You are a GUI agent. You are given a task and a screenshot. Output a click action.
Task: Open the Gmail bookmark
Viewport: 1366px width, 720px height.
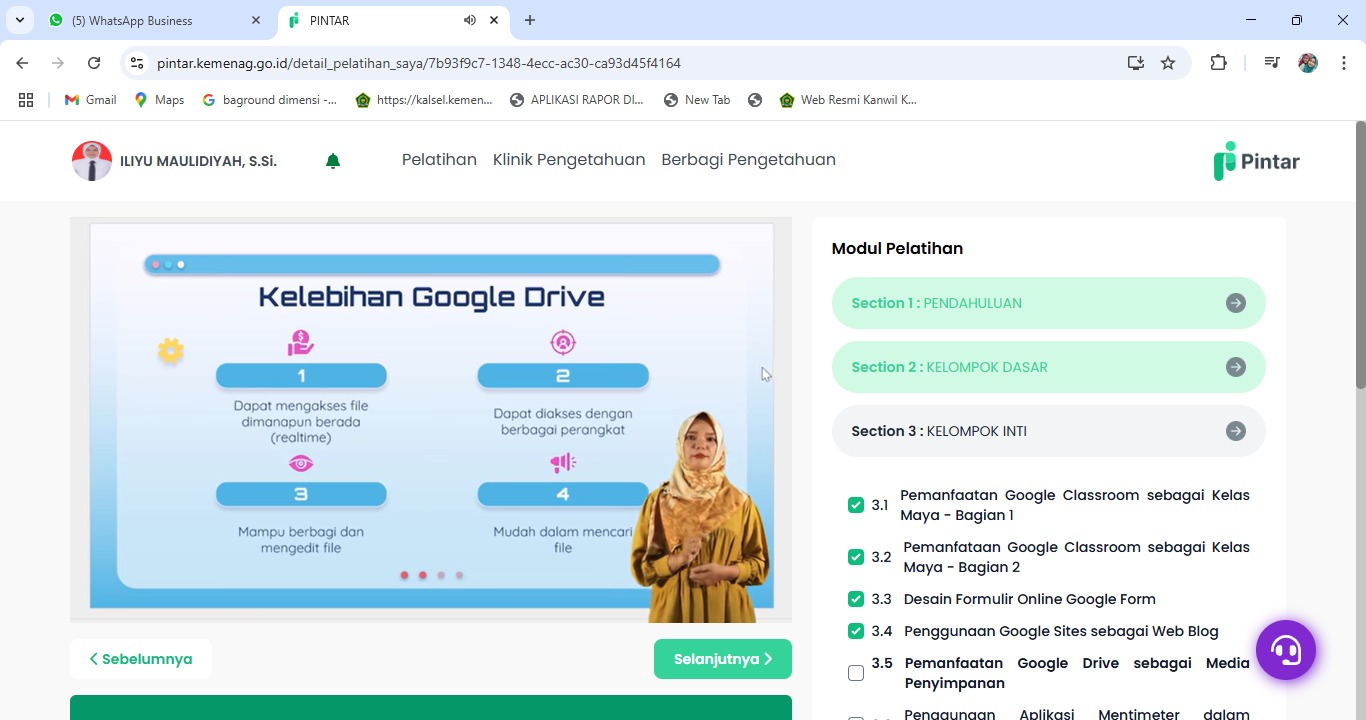(x=90, y=100)
